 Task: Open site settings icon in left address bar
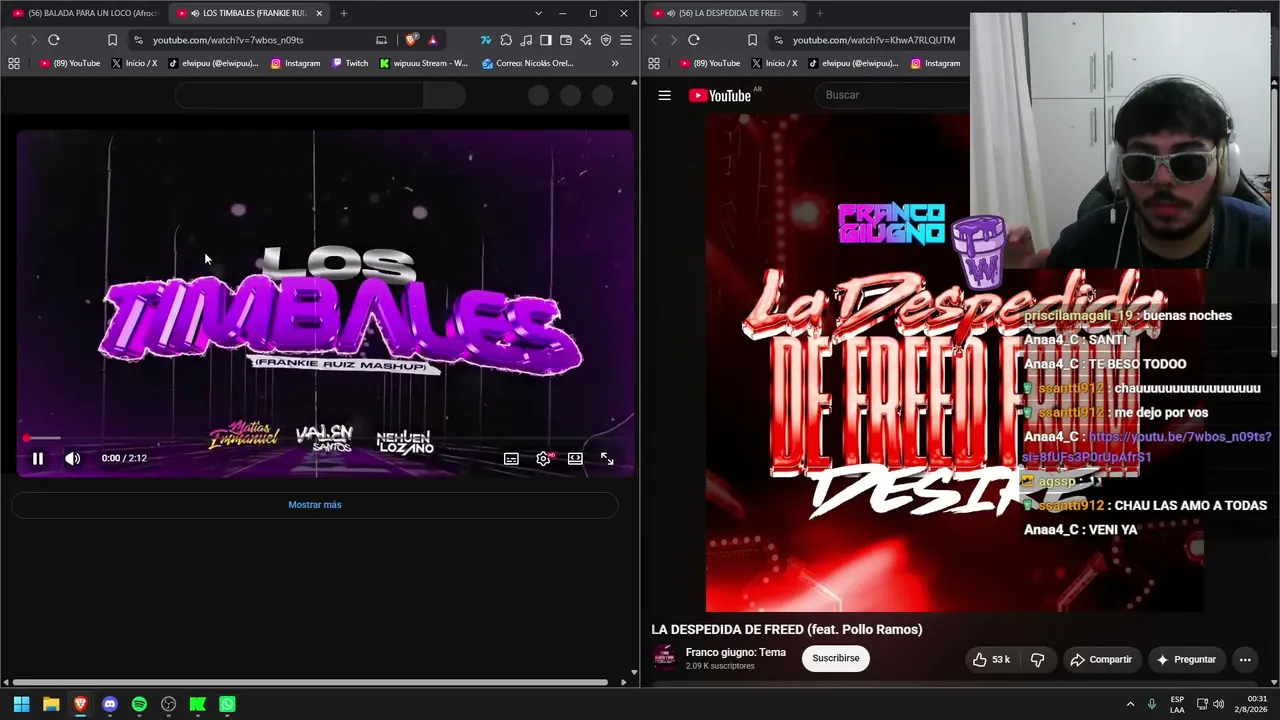pos(138,40)
